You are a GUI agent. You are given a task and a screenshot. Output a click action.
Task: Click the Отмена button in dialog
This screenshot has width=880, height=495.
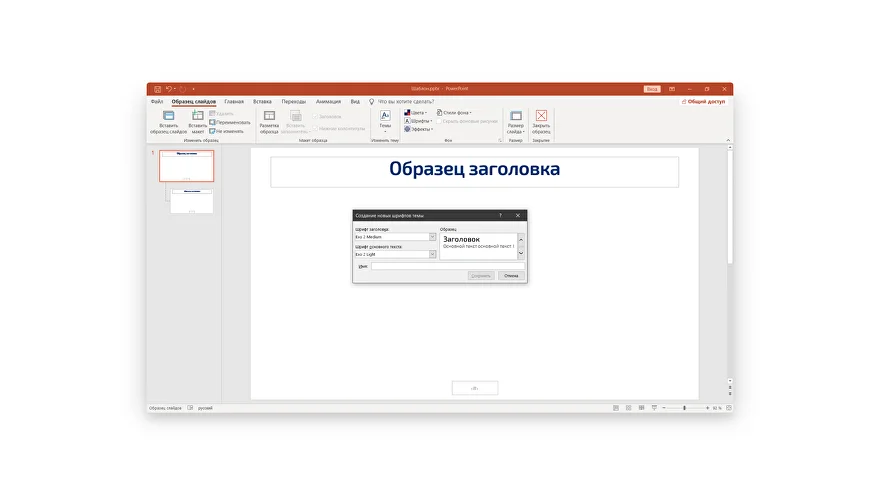tap(511, 276)
